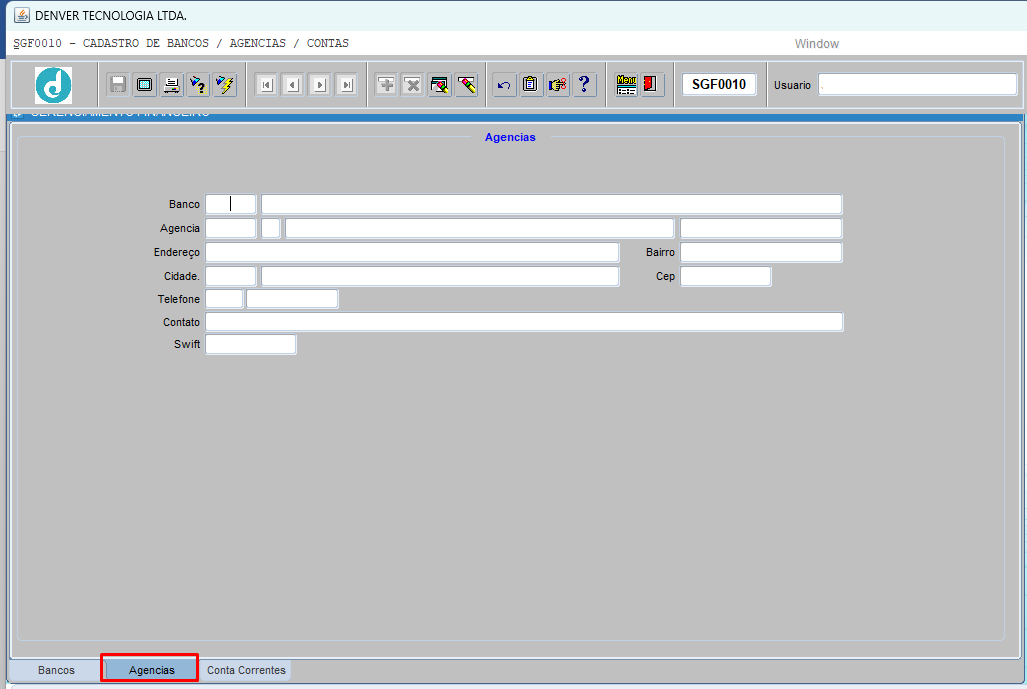Open the Conta Correntes tab
Viewport: 1027px width, 689px height.
(246, 670)
